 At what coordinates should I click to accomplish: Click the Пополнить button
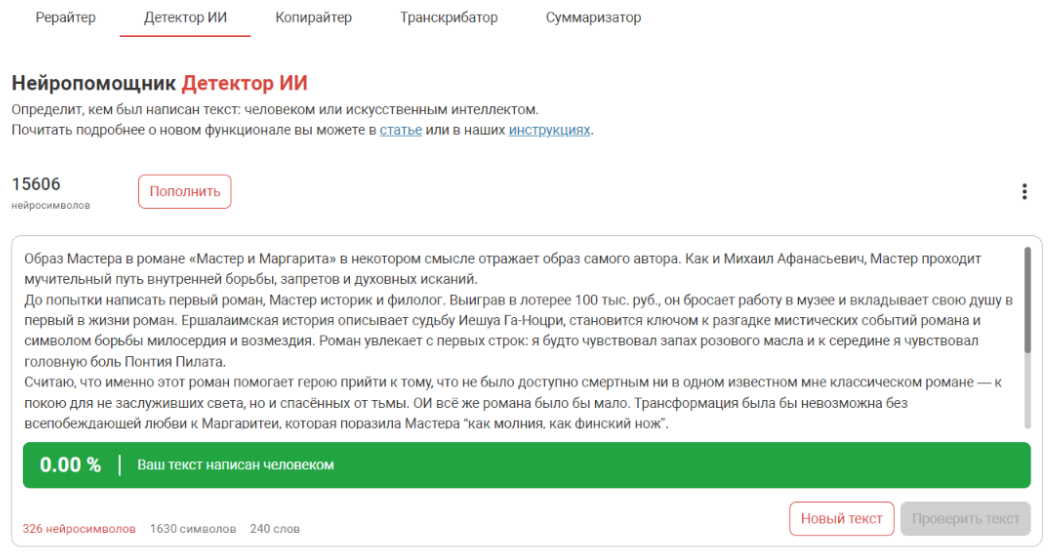coord(185,192)
